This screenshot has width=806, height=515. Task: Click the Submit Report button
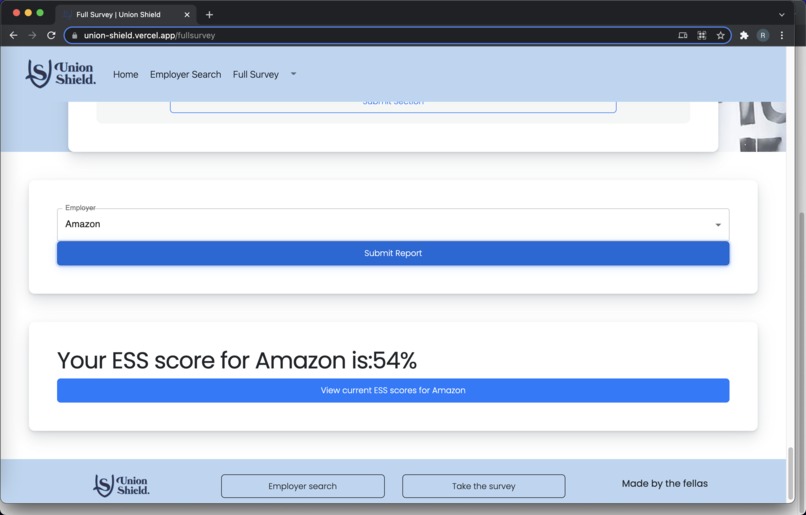pyautogui.click(x=393, y=253)
